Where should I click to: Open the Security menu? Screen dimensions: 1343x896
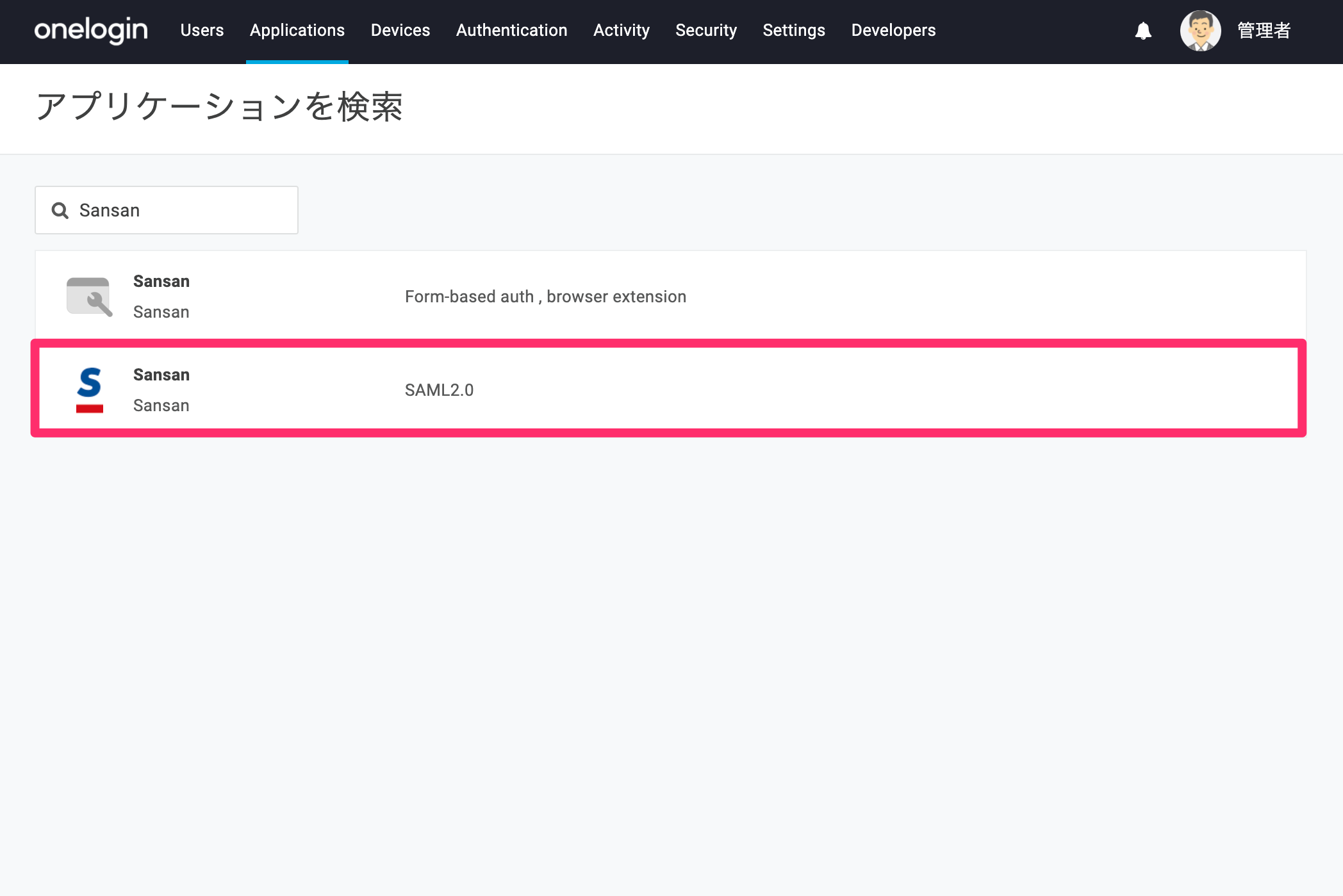pyautogui.click(x=706, y=30)
